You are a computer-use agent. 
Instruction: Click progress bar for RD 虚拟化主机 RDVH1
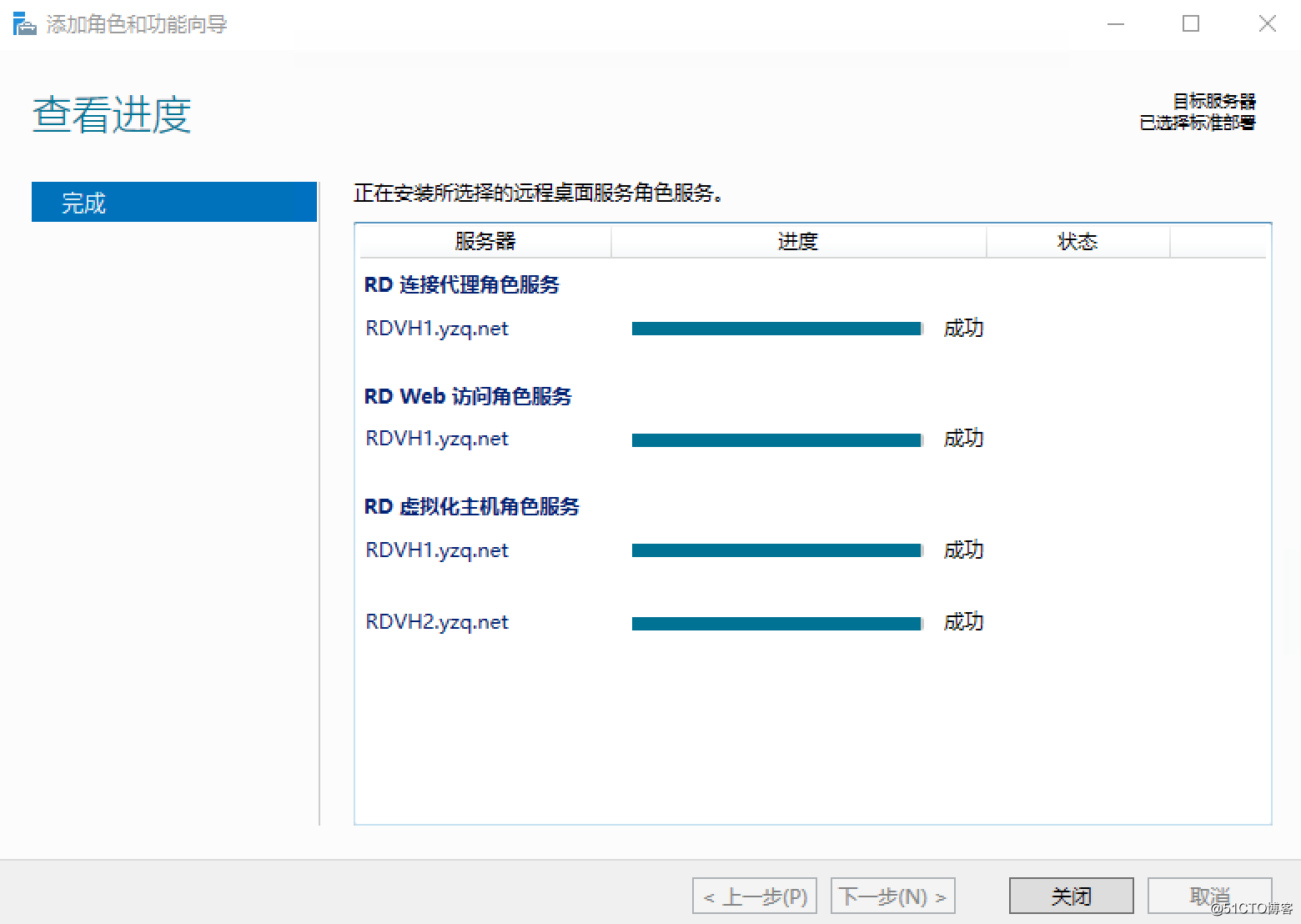(777, 550)
